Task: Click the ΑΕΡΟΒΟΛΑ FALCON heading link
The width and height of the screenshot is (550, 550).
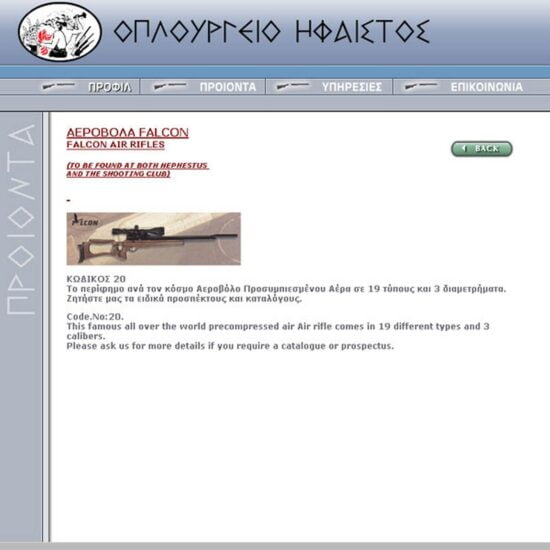Action: pos(128,133)
